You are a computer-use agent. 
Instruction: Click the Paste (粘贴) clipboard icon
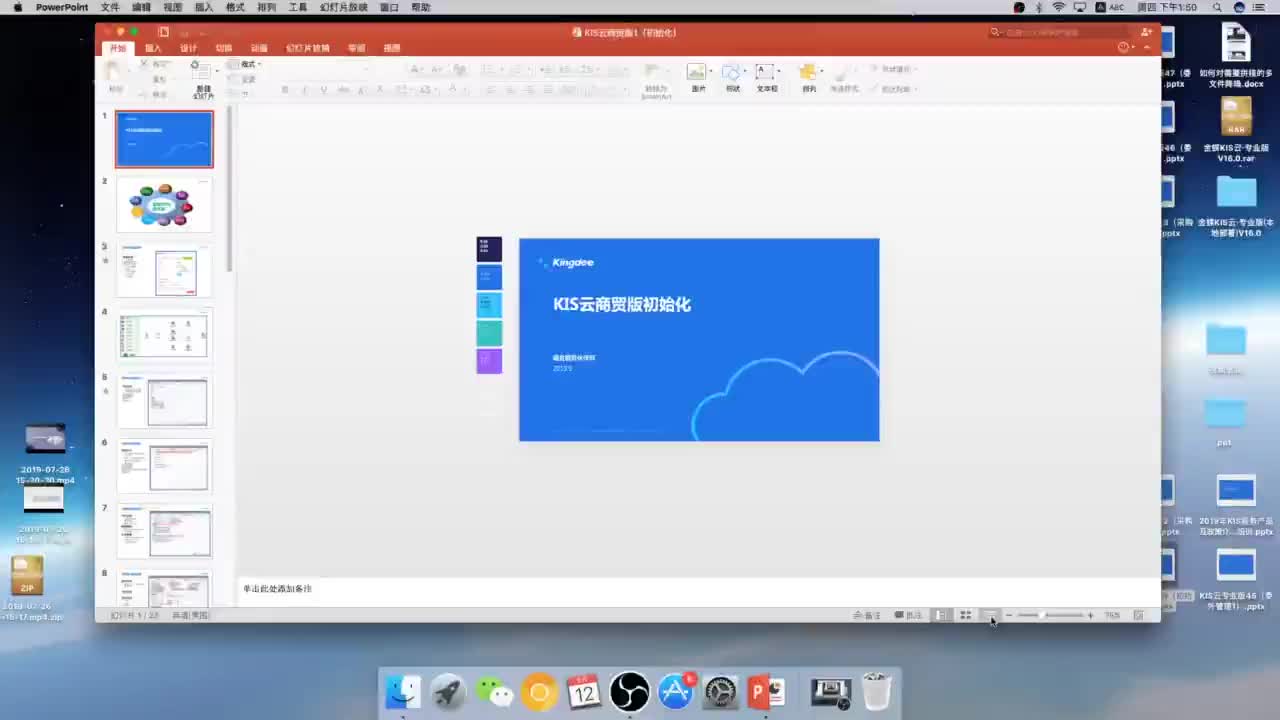pyautogui.click(x=115, y=73)
